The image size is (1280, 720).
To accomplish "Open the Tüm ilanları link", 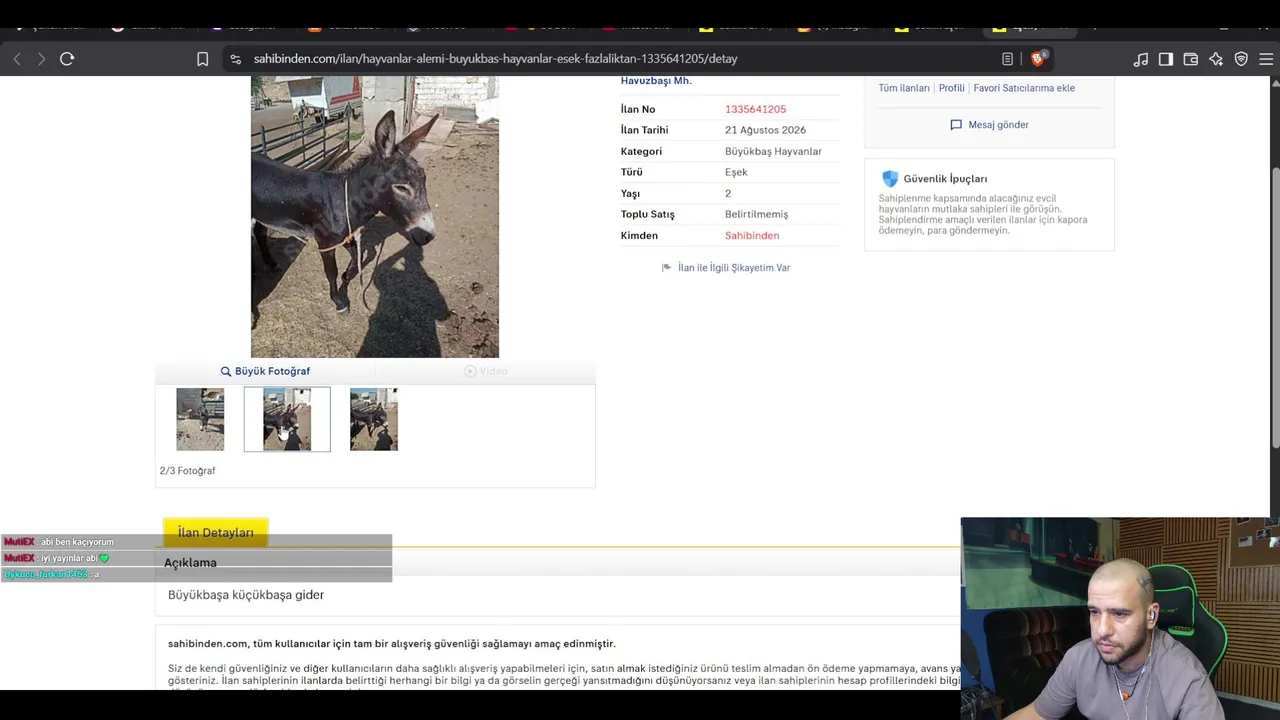I will (904, 88).
